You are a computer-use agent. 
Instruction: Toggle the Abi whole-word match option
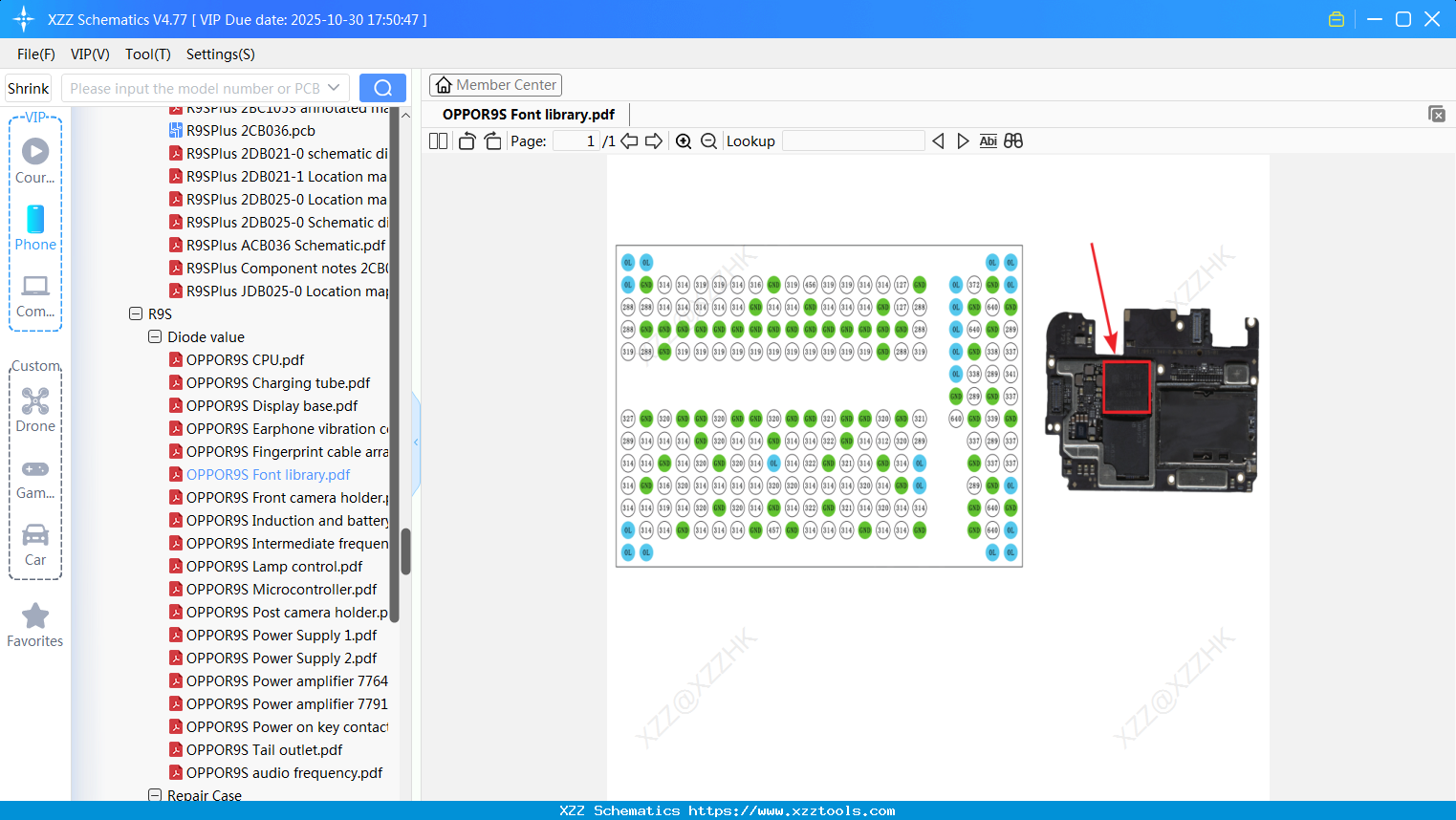(x=989, y=141)
